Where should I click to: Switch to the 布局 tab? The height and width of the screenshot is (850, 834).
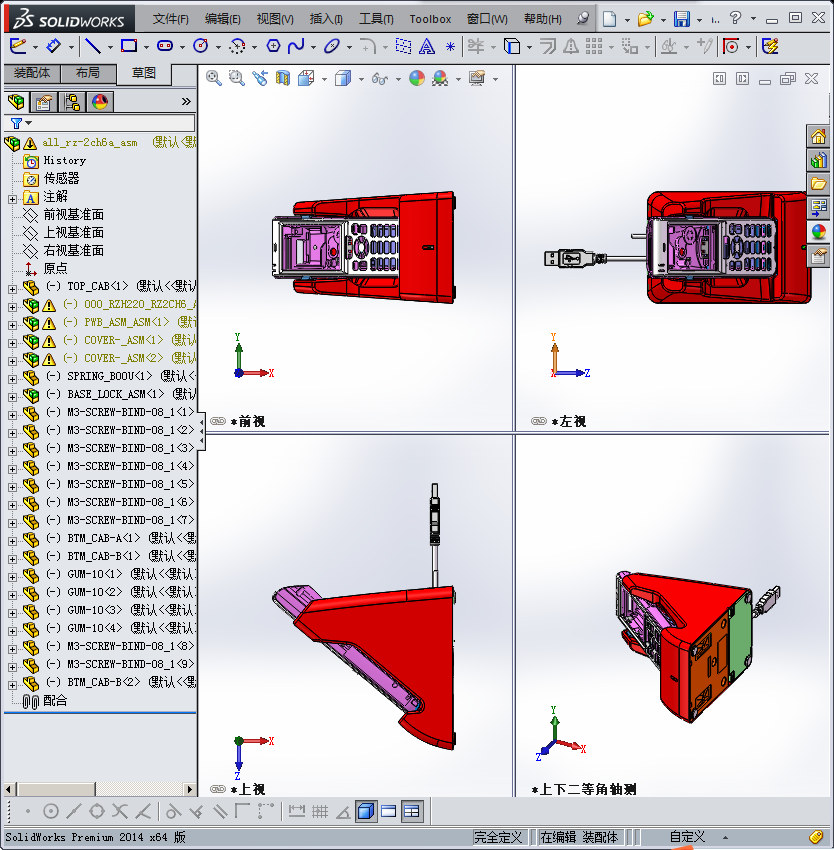click(88, 73)
